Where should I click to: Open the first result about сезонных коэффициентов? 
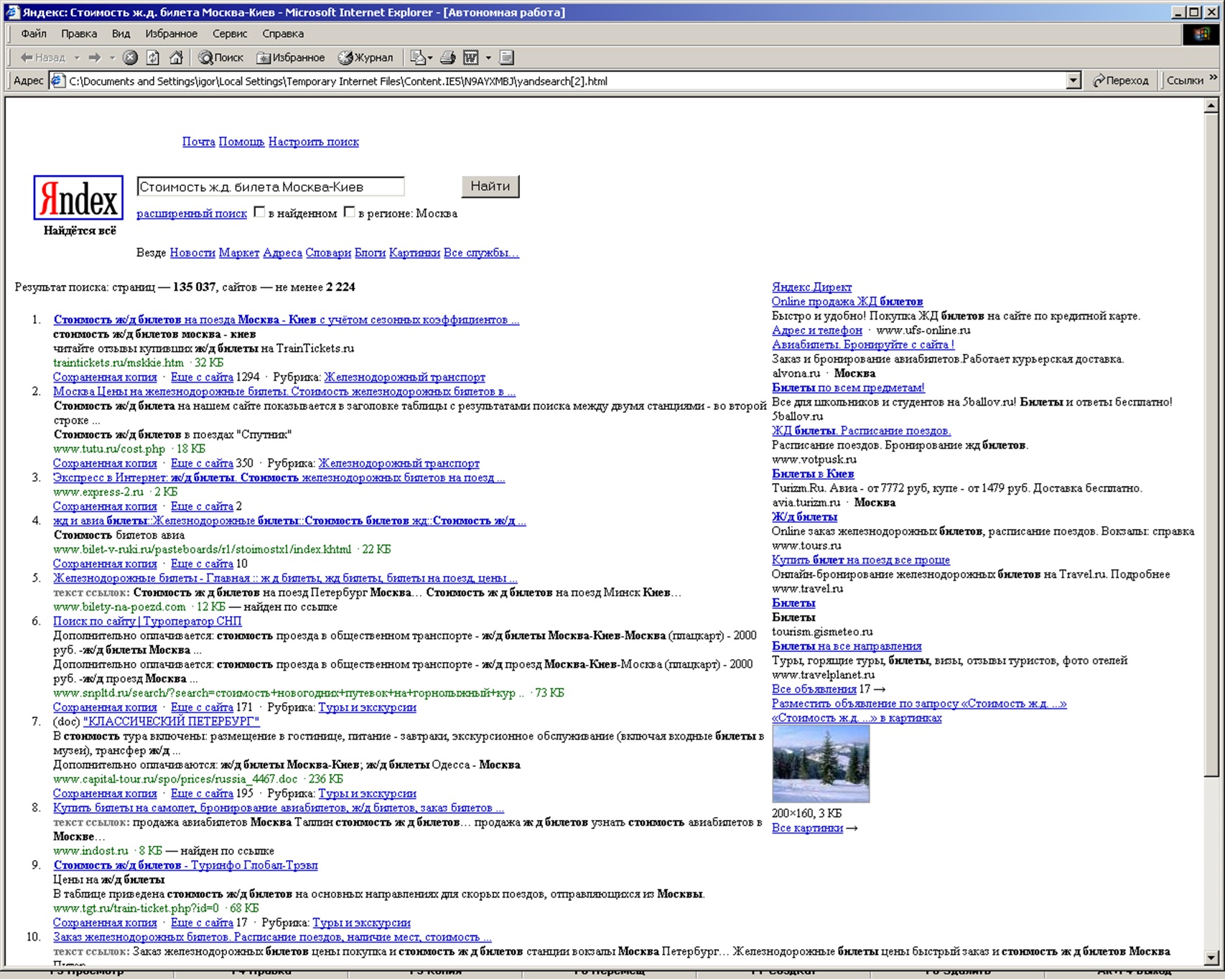coord(287,320)
